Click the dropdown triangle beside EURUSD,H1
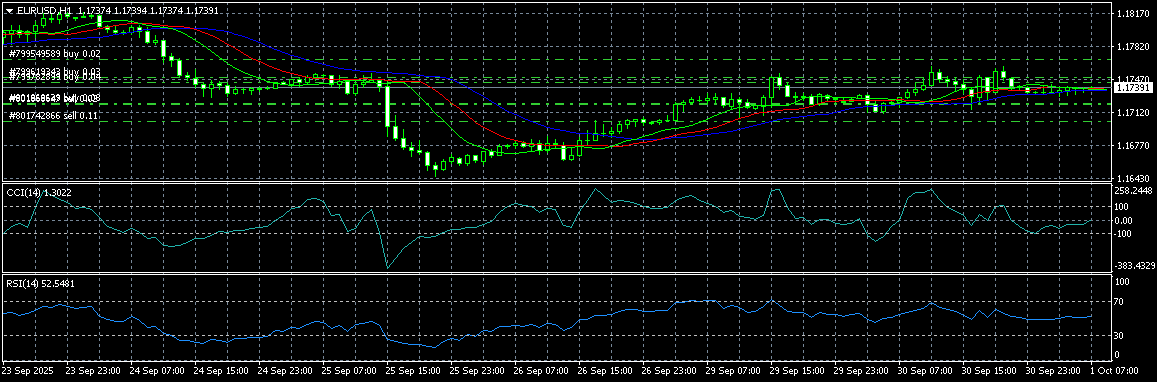 pos(10,10)
